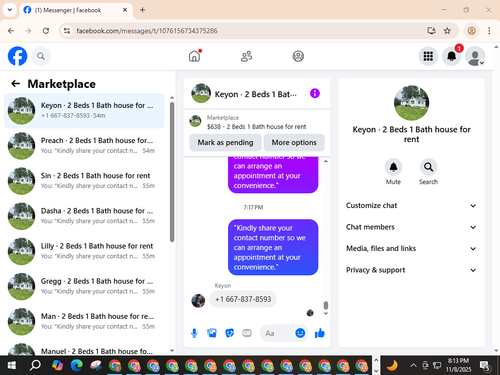Mute the conversation using bell icon
The height and width of the screenshot is (375, 500).
(x=393, y=167)
